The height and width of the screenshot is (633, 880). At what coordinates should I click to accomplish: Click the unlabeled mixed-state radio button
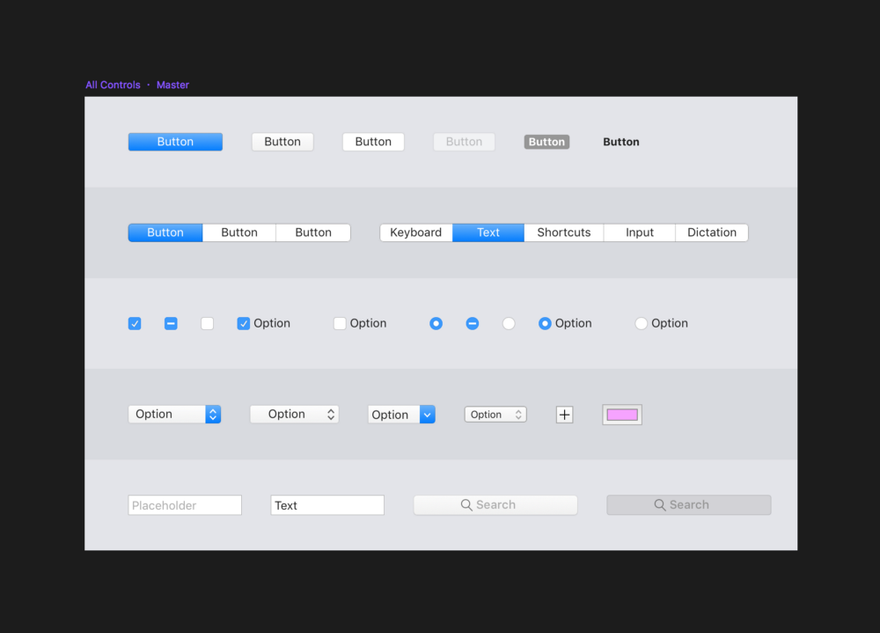click(x=473, y=323)
